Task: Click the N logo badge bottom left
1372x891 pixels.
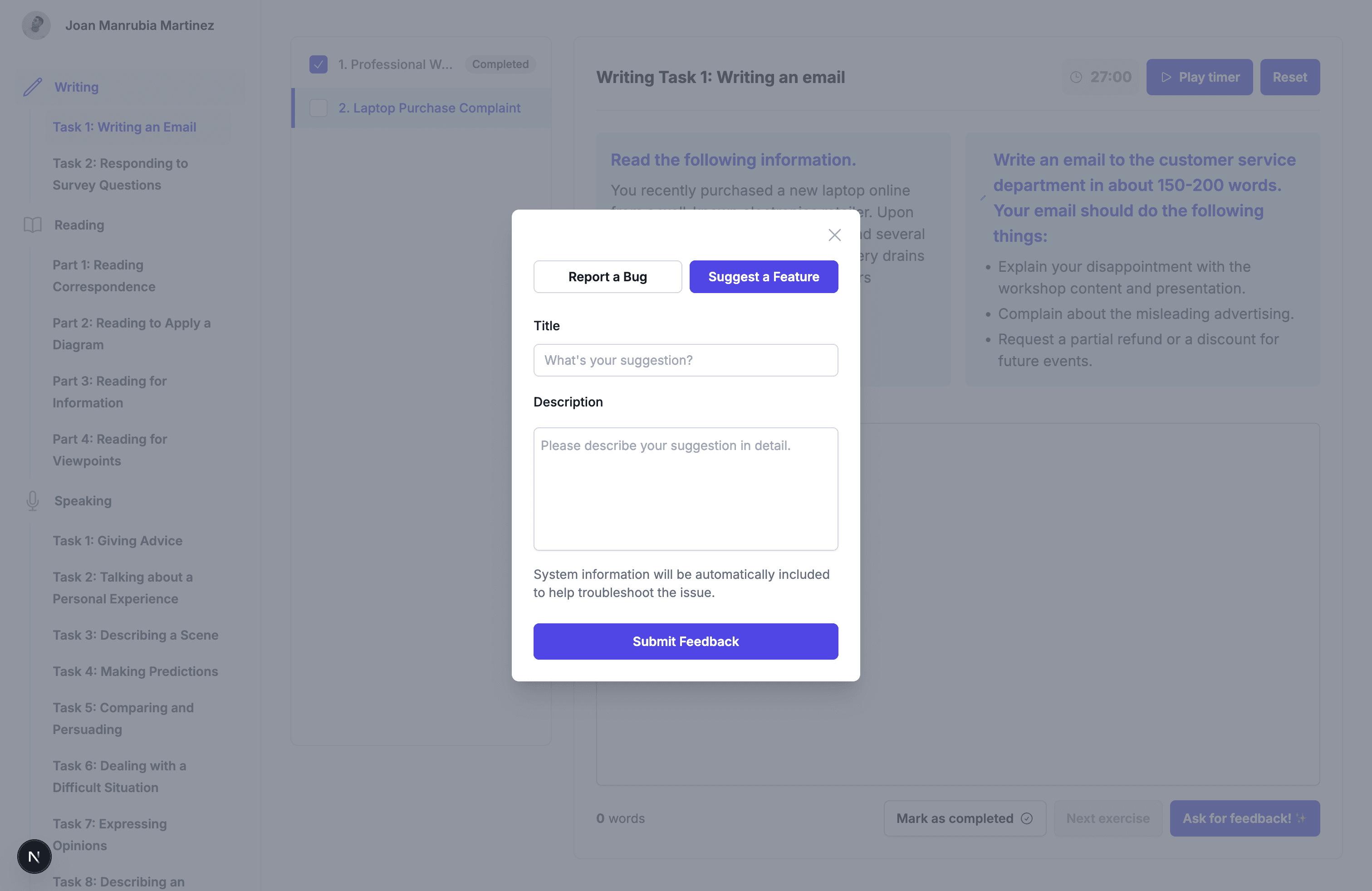Action: click(34, 857)
